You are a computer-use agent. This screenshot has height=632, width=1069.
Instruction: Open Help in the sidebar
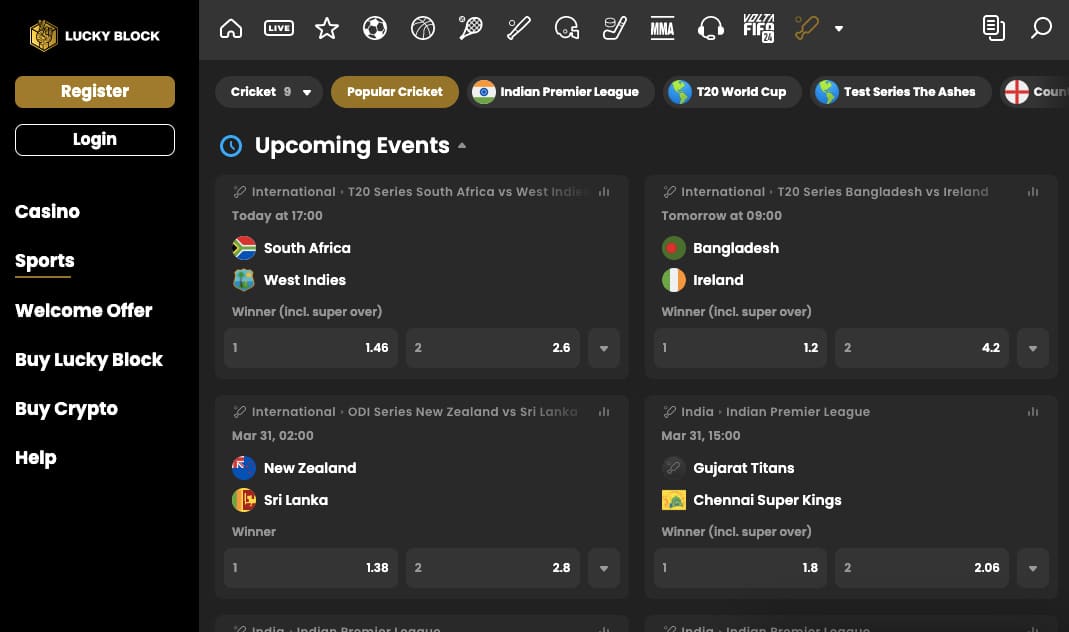point(36,457)
